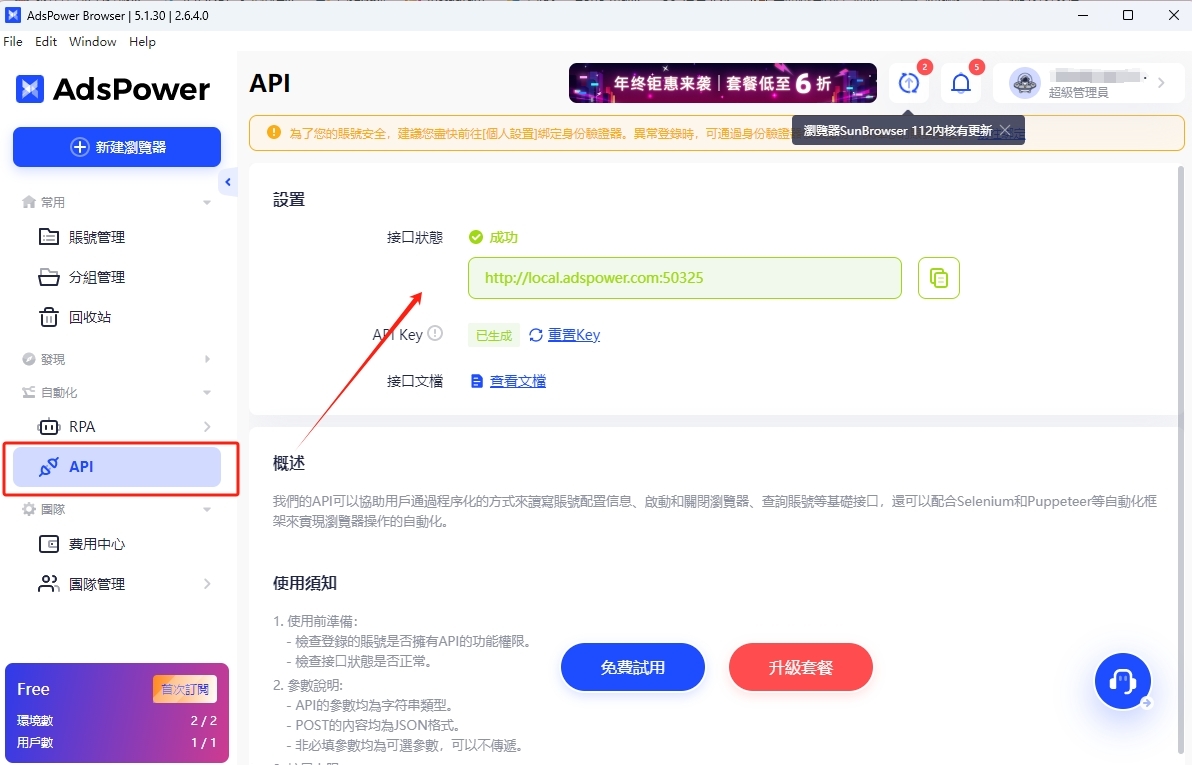This screenshot has width=1192, height=765.
Task: Copy the API address with copy icon
Action: click(938, 278)
